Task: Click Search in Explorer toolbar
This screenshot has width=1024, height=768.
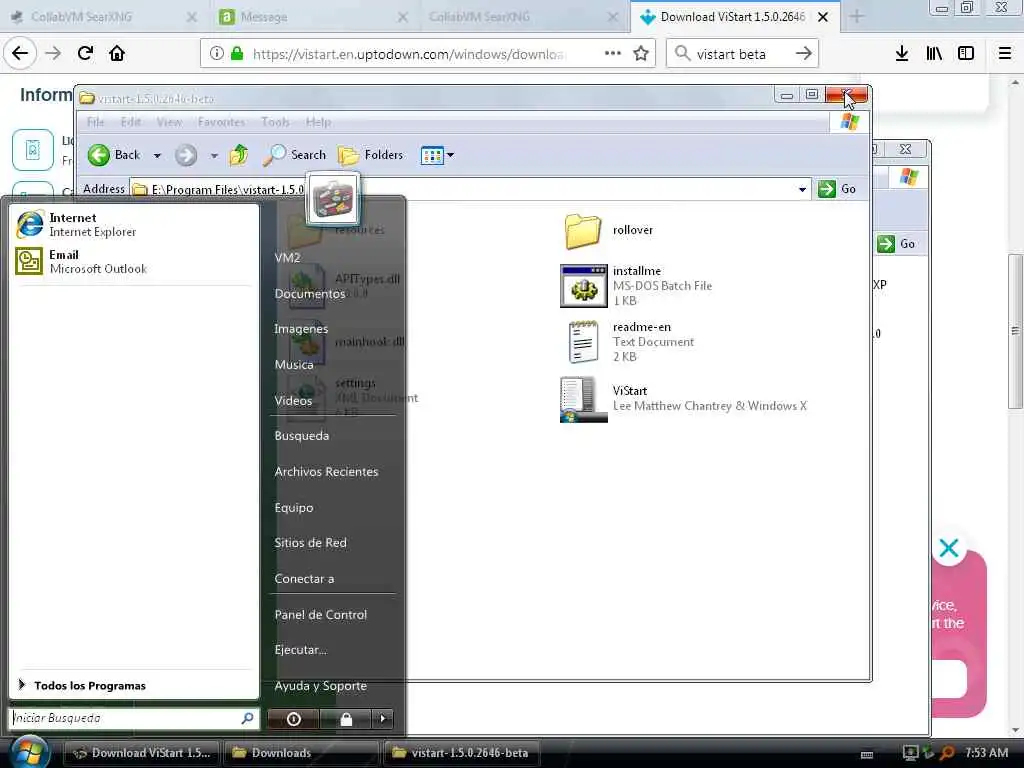Action: point(295,155)
